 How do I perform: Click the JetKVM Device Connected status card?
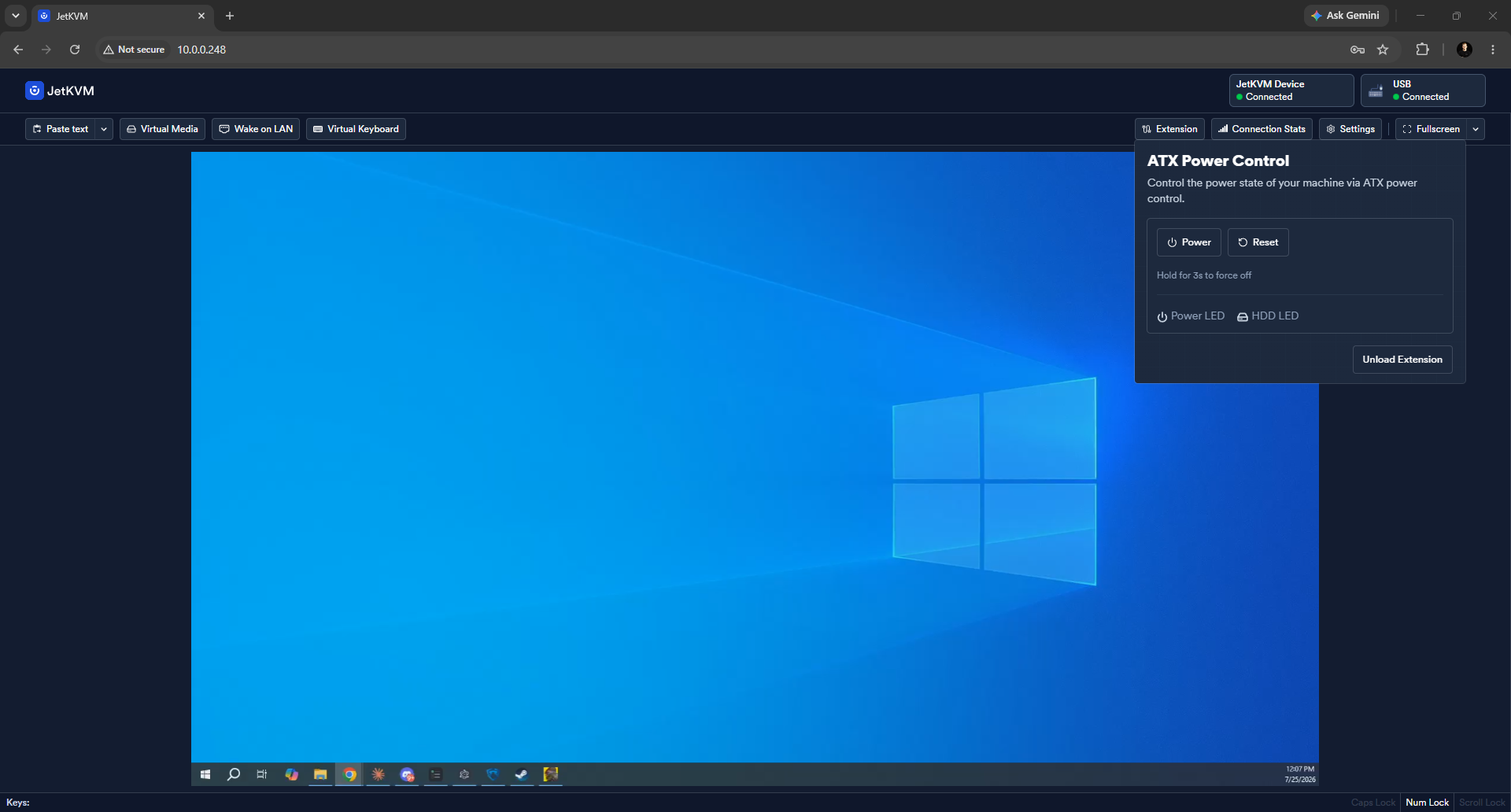point(1291,90)
